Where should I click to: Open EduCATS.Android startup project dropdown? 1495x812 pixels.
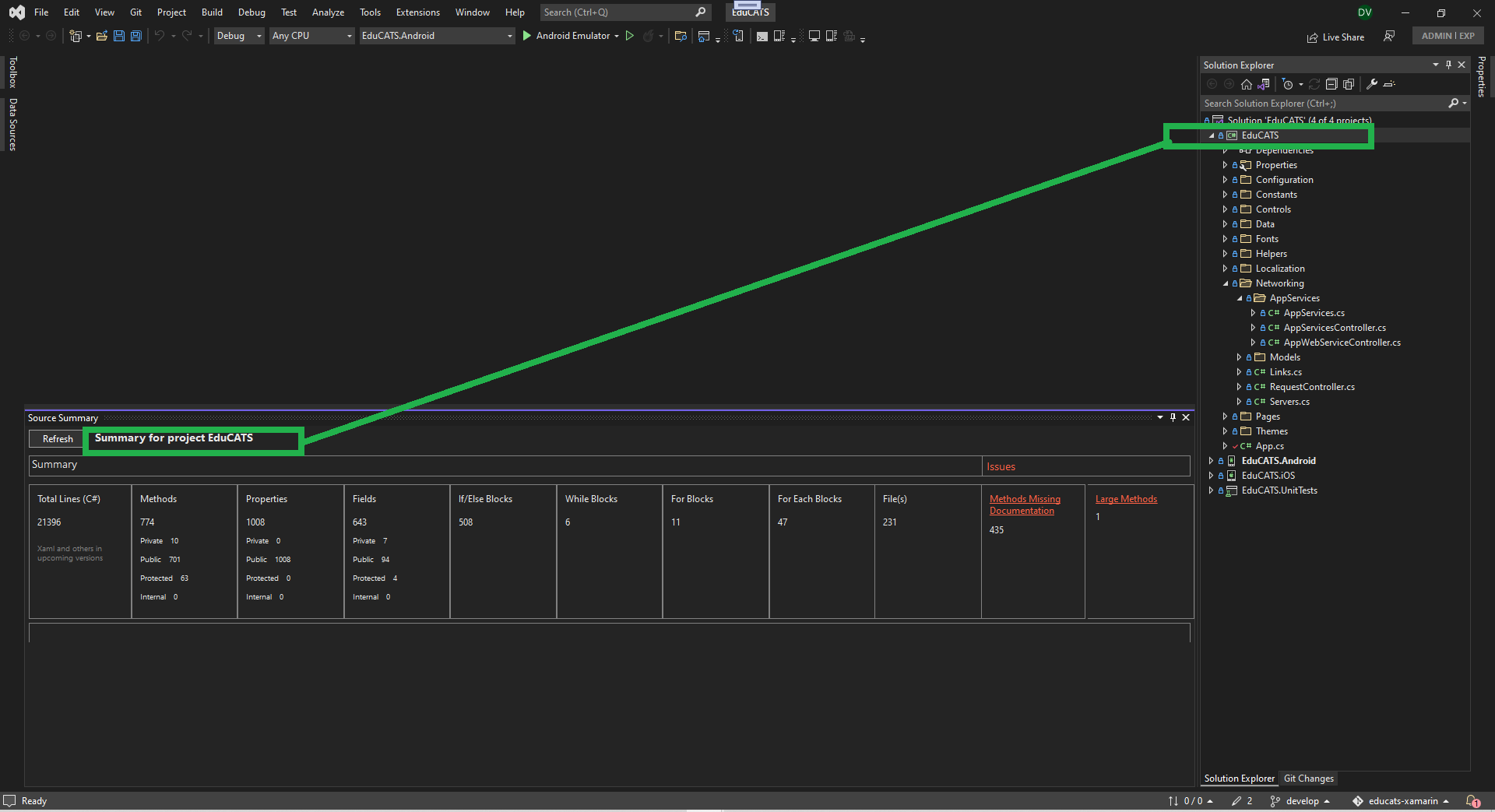(437, 36)
